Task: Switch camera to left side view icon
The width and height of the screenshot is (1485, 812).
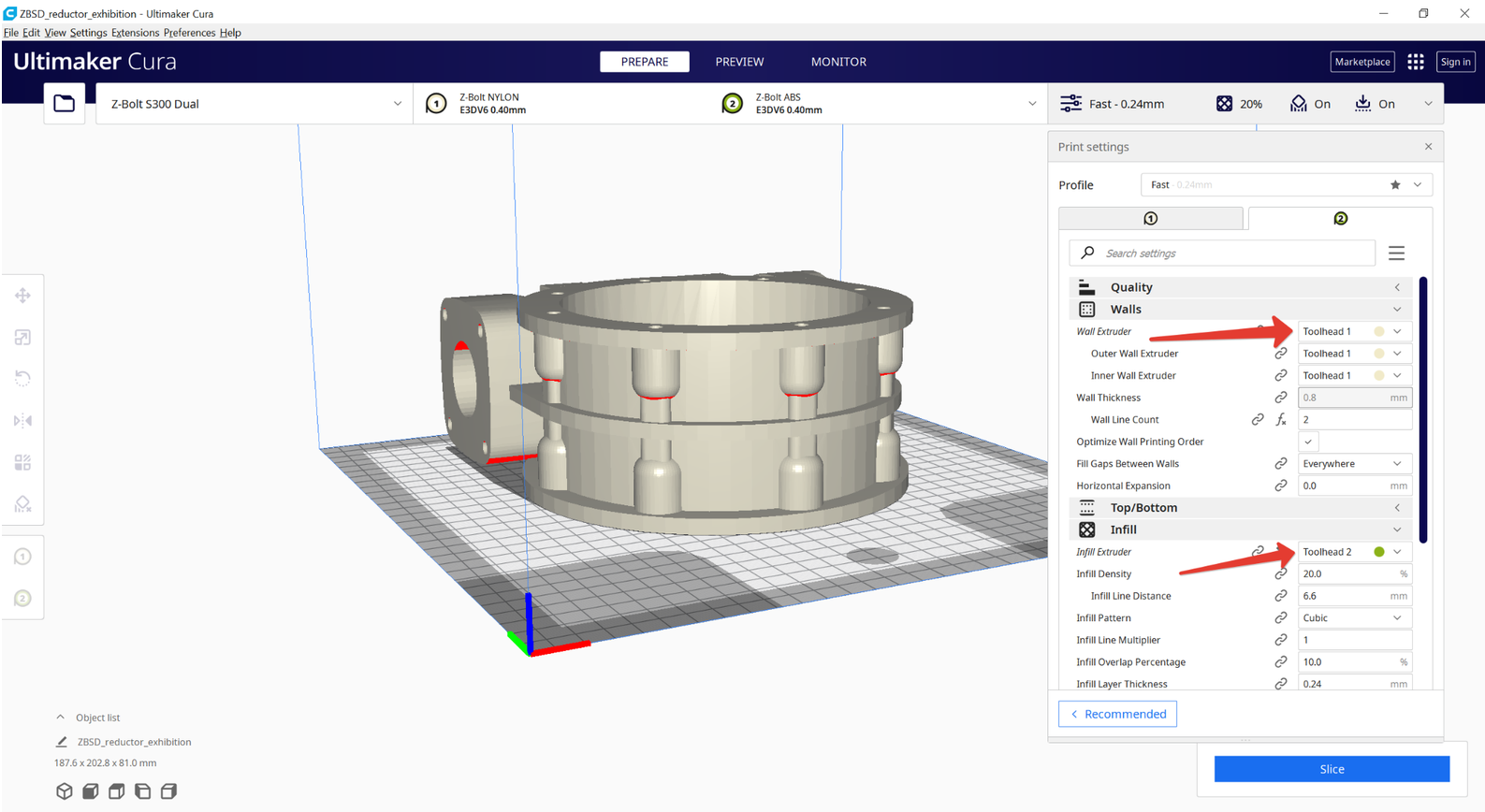Action: (x=143, y=791)
